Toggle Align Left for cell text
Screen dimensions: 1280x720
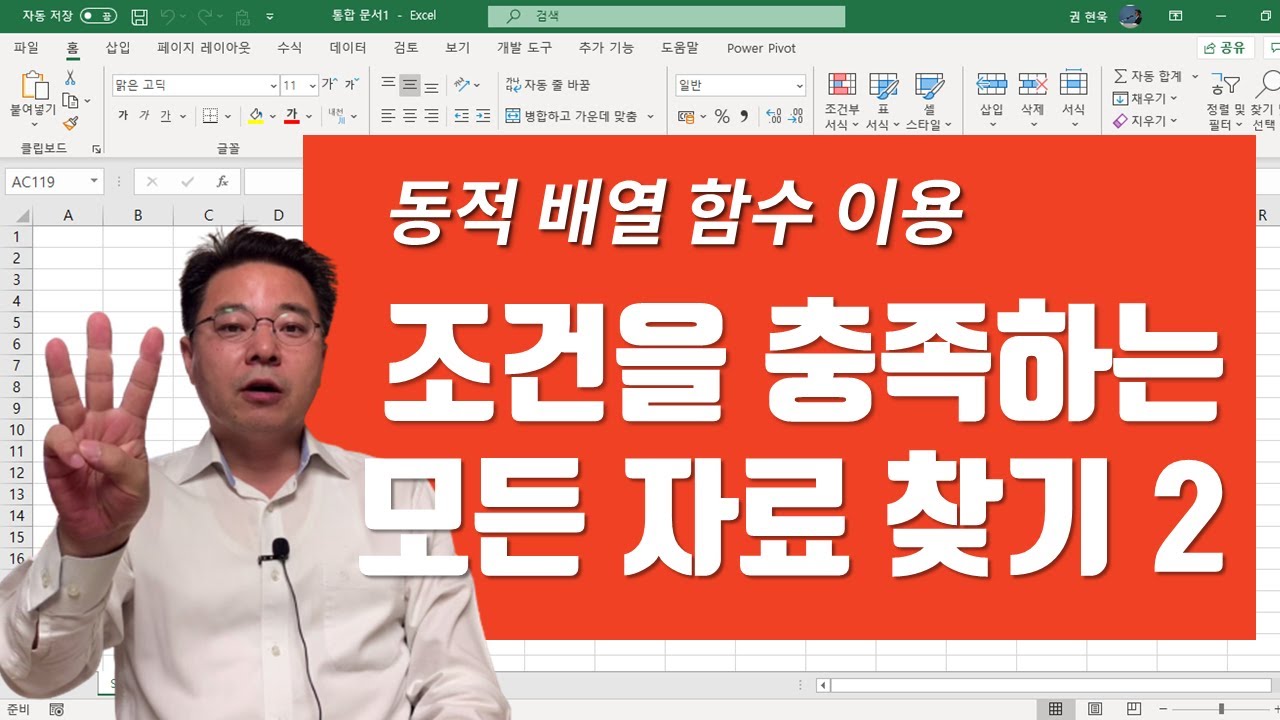[388, 116]
